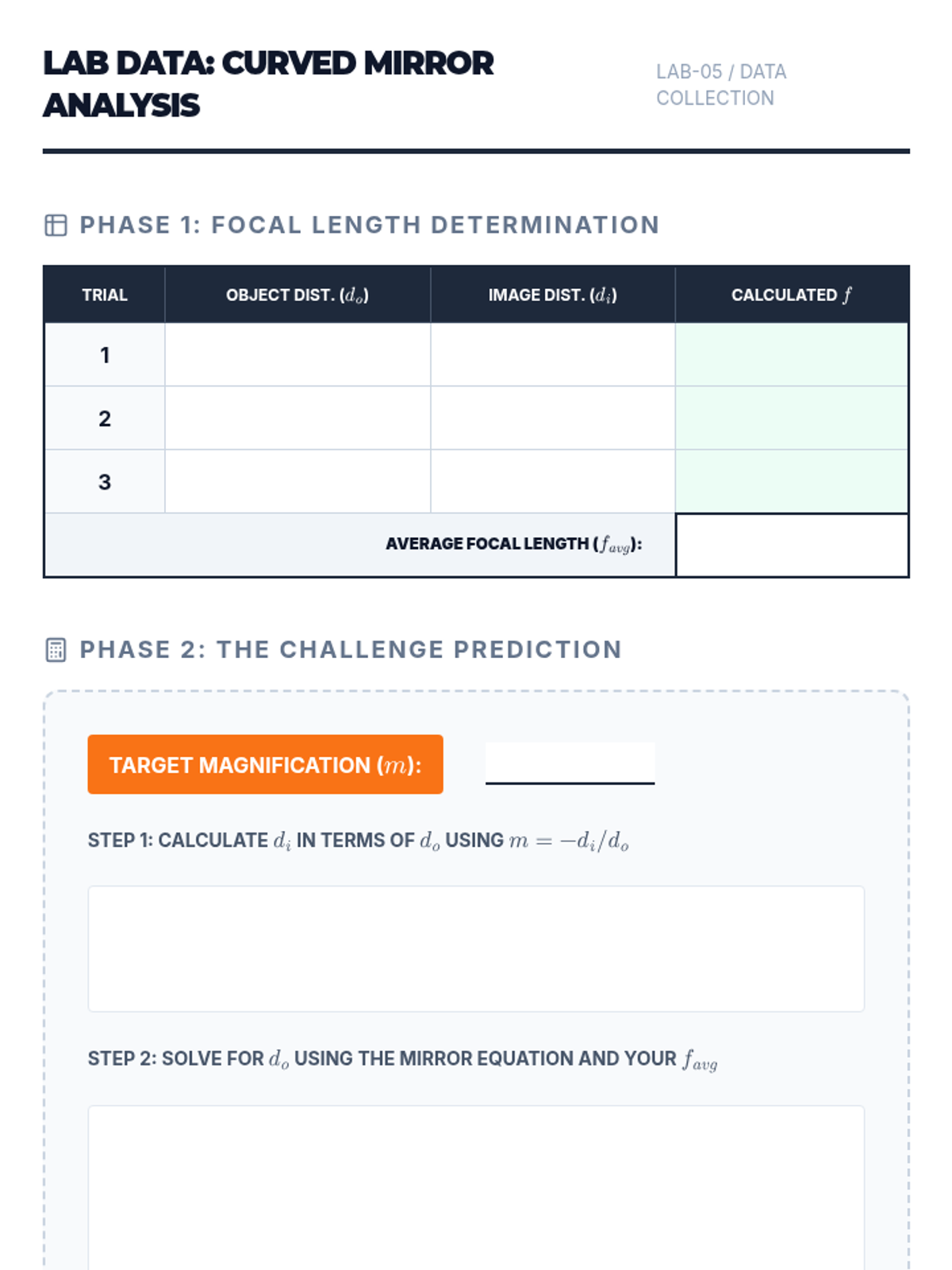Click the Step 2 work area box
This screenshot has height=1270, width=952.
coord(476,1187)
